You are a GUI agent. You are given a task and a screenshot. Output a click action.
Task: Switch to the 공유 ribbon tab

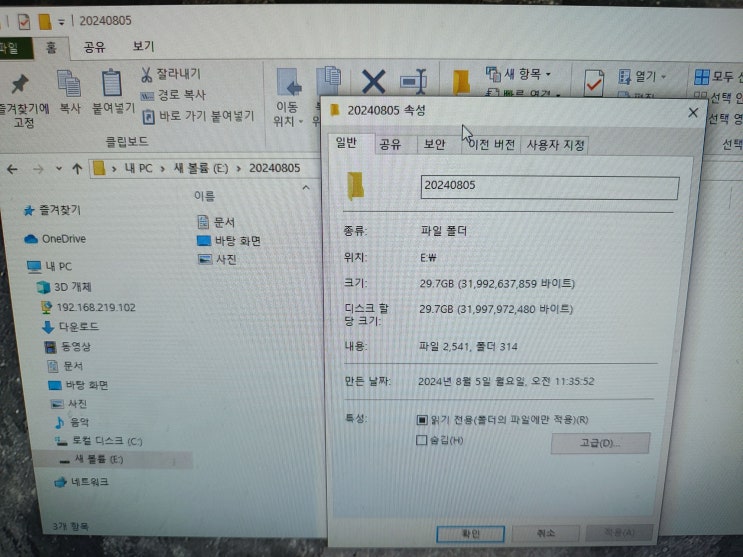click(x=94, y=47)
